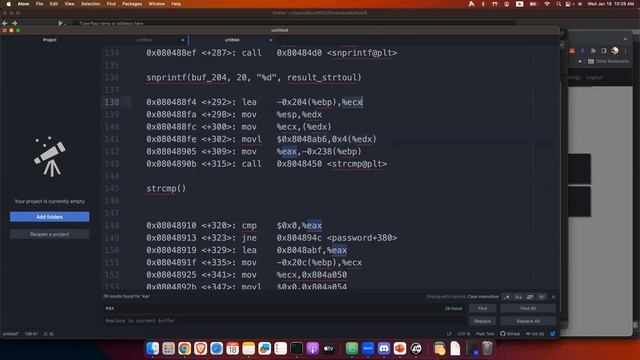Switch to the second untitled tab
This screenshot has width=640, height=360.
[x=232, y=40]
